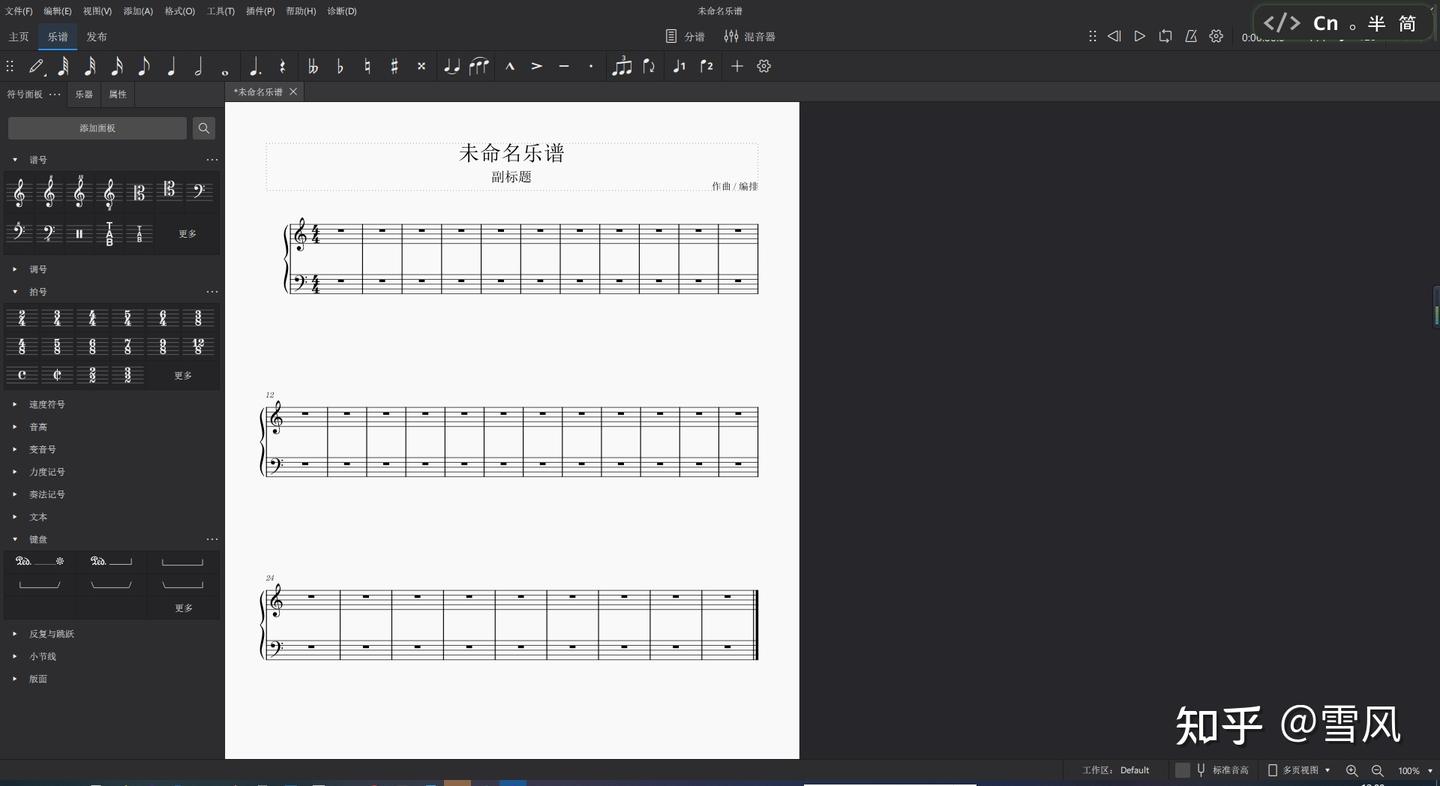Apply a sharp accidental
1440x786 pixels.
[x=392, y=66]
